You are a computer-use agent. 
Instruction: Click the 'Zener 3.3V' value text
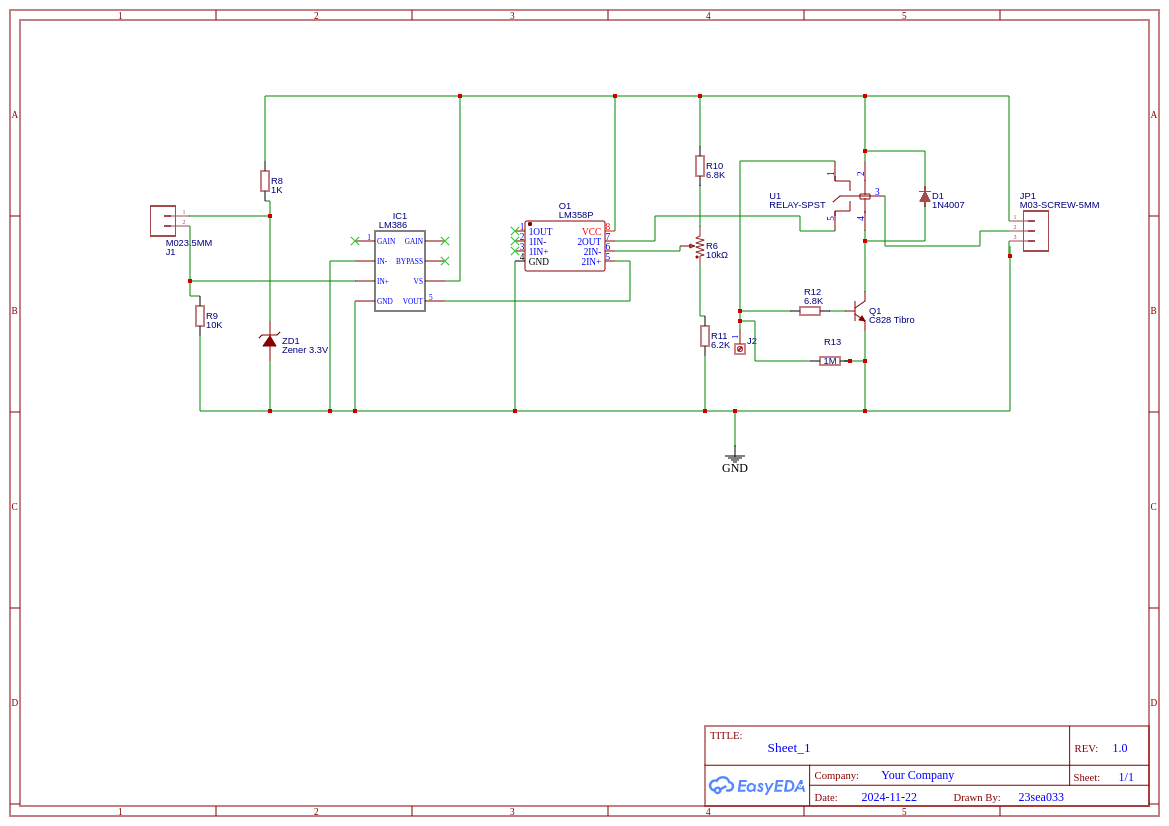tap(305, 350)
